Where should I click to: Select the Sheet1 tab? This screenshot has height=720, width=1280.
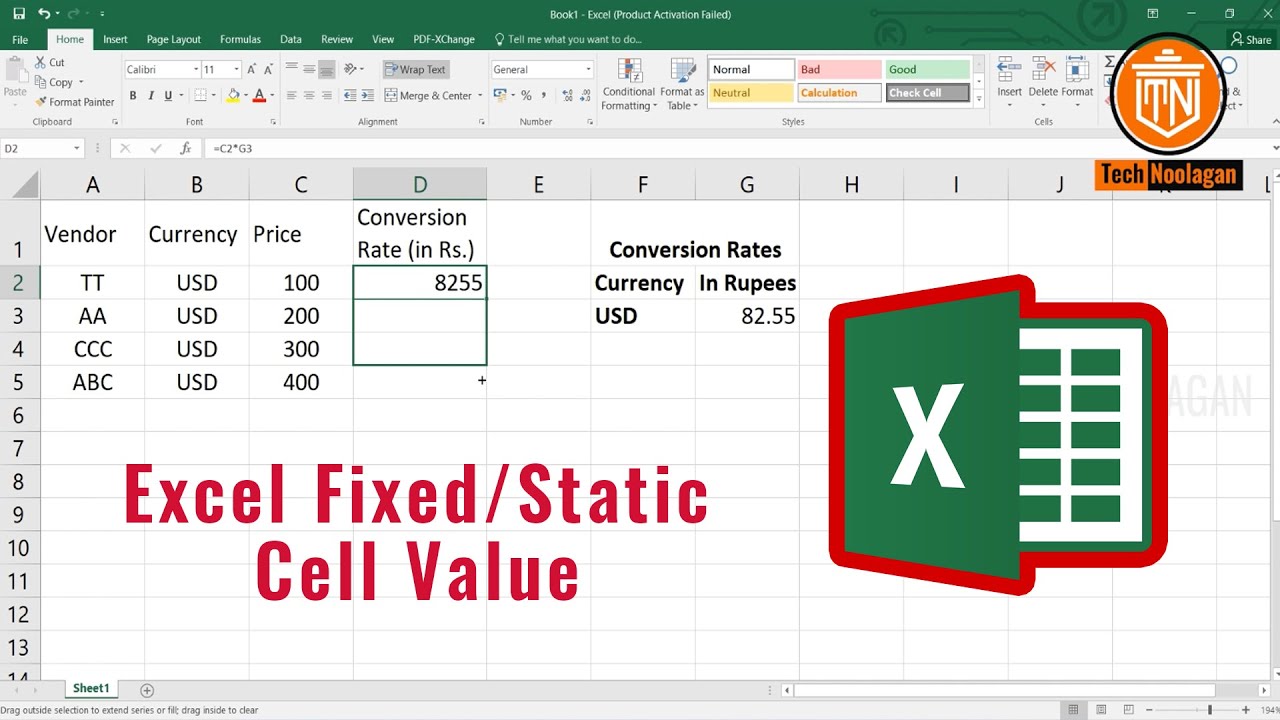91,689
